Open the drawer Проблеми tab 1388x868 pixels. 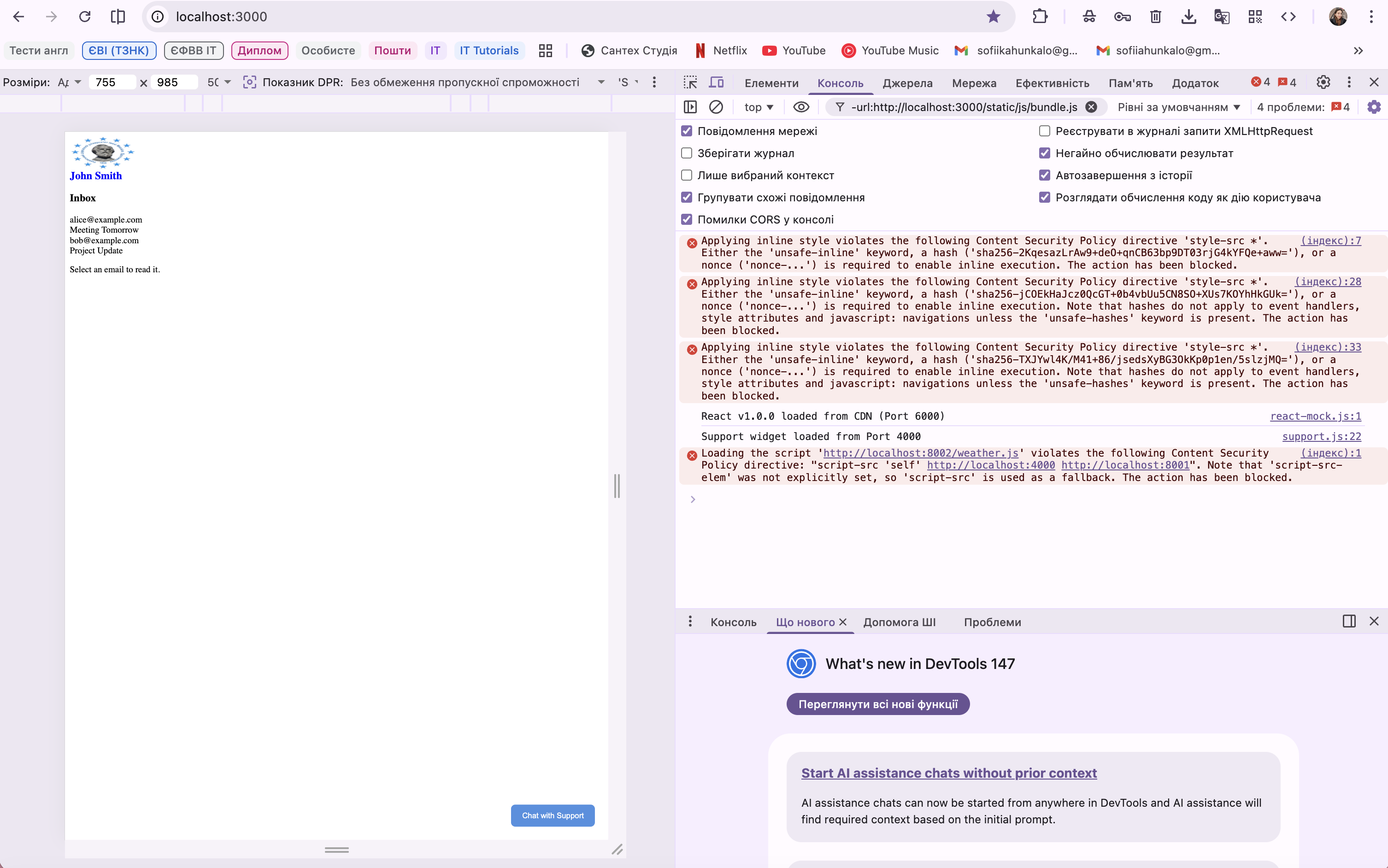[x=993, y=622]
